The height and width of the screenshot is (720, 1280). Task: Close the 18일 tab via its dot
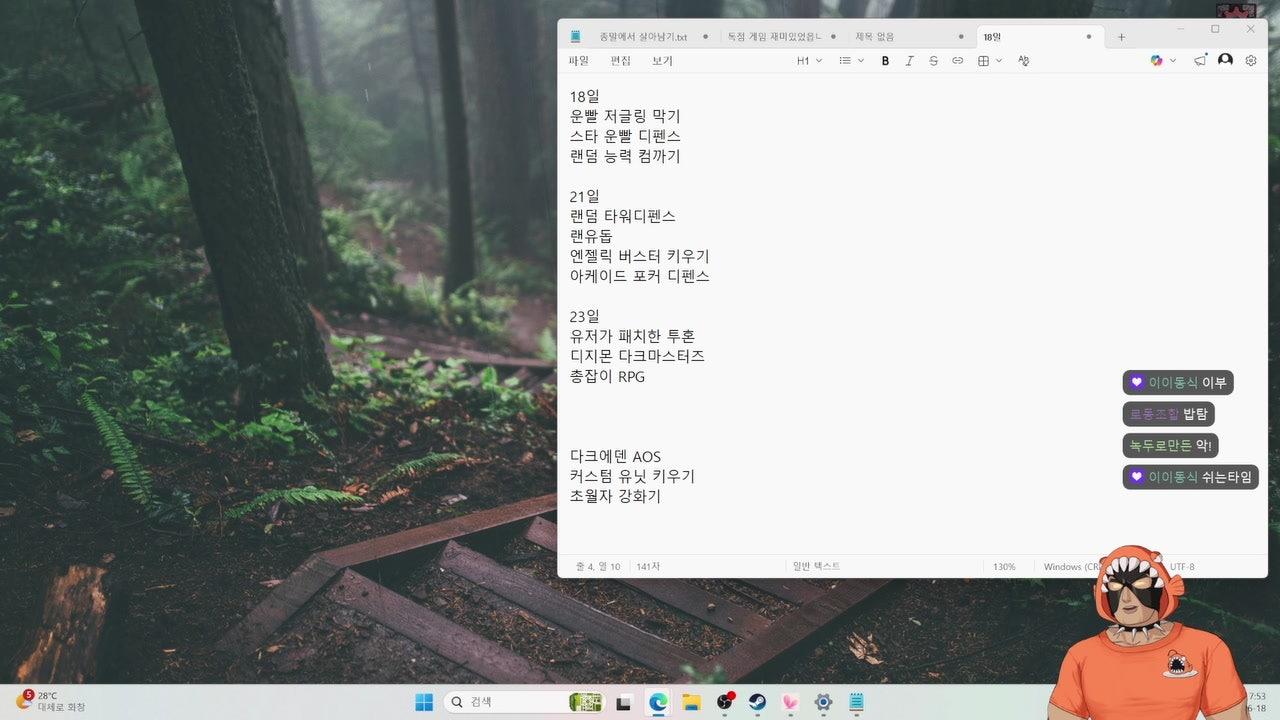(x=1089, y=37)
